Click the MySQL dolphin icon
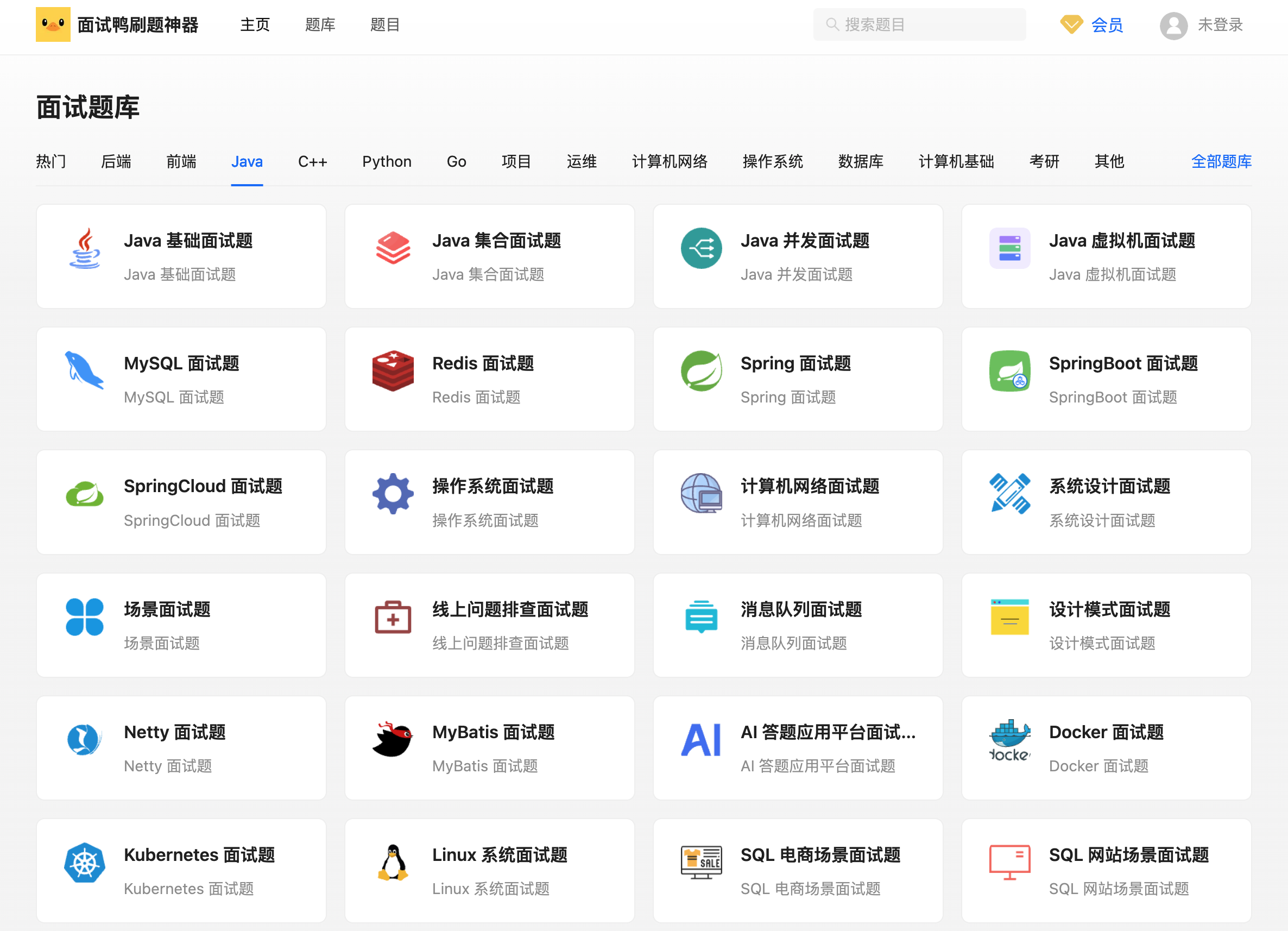Viewport: 1288px width, 931px height. [85, 371]
